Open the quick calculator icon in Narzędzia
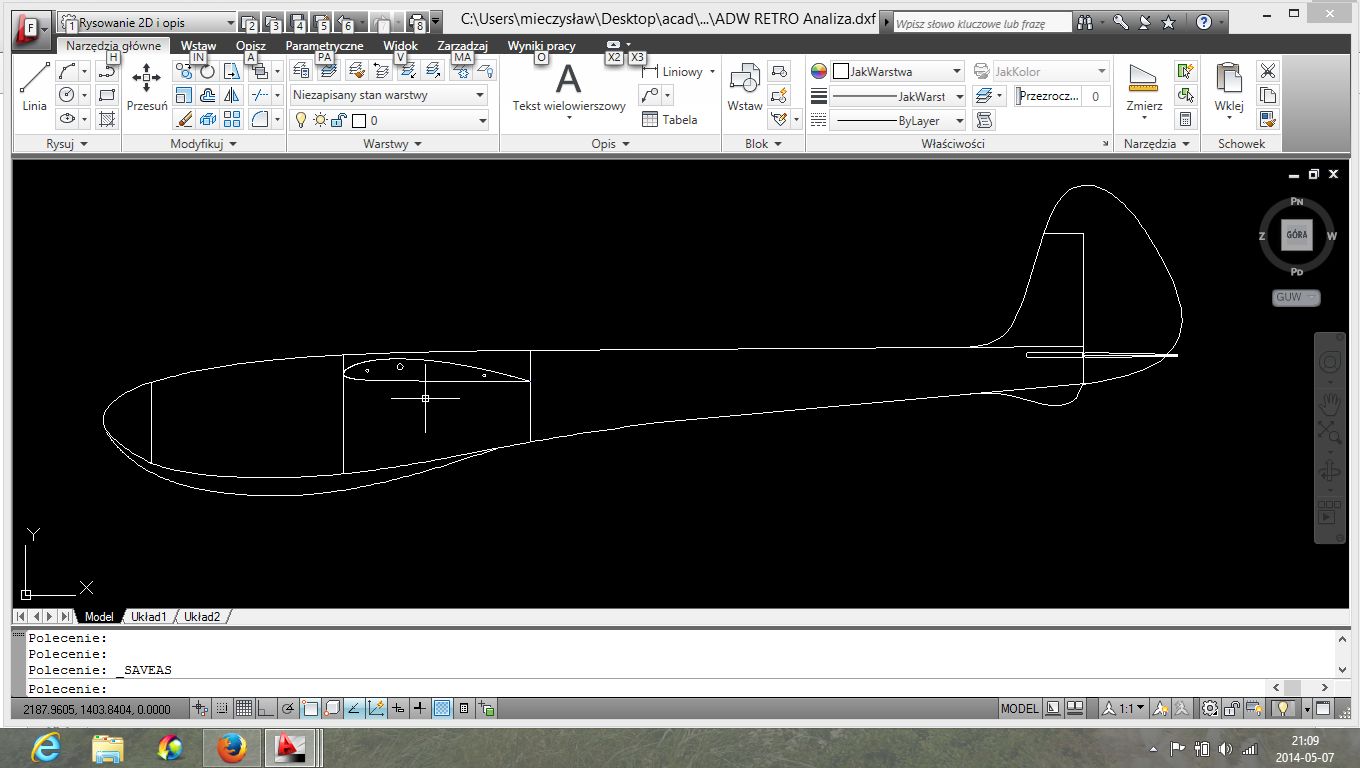The width and height of the screenshot is (1360, 768). [1186, 120]
